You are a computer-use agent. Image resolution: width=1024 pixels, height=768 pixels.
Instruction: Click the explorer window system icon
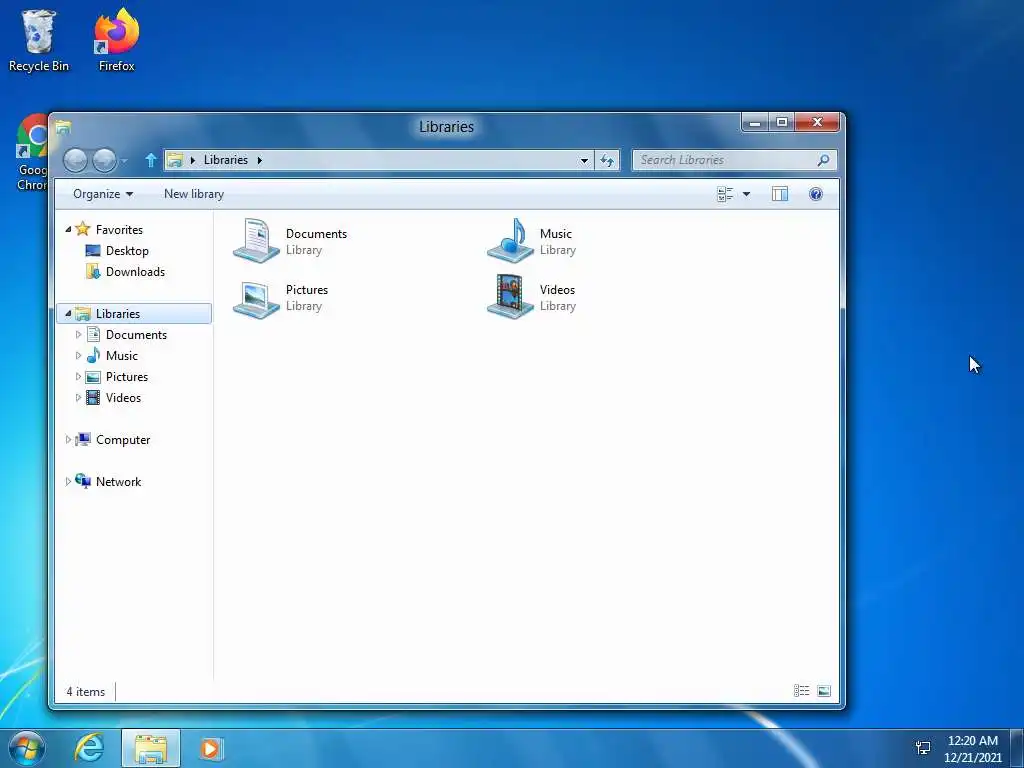(x=63, y=127)
